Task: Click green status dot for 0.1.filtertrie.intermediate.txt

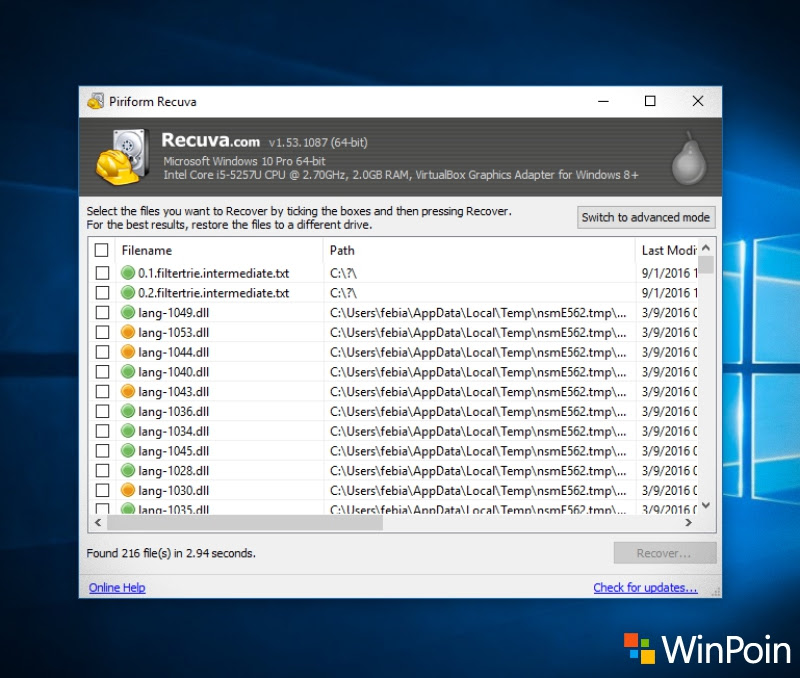Action: coord(128,273)
